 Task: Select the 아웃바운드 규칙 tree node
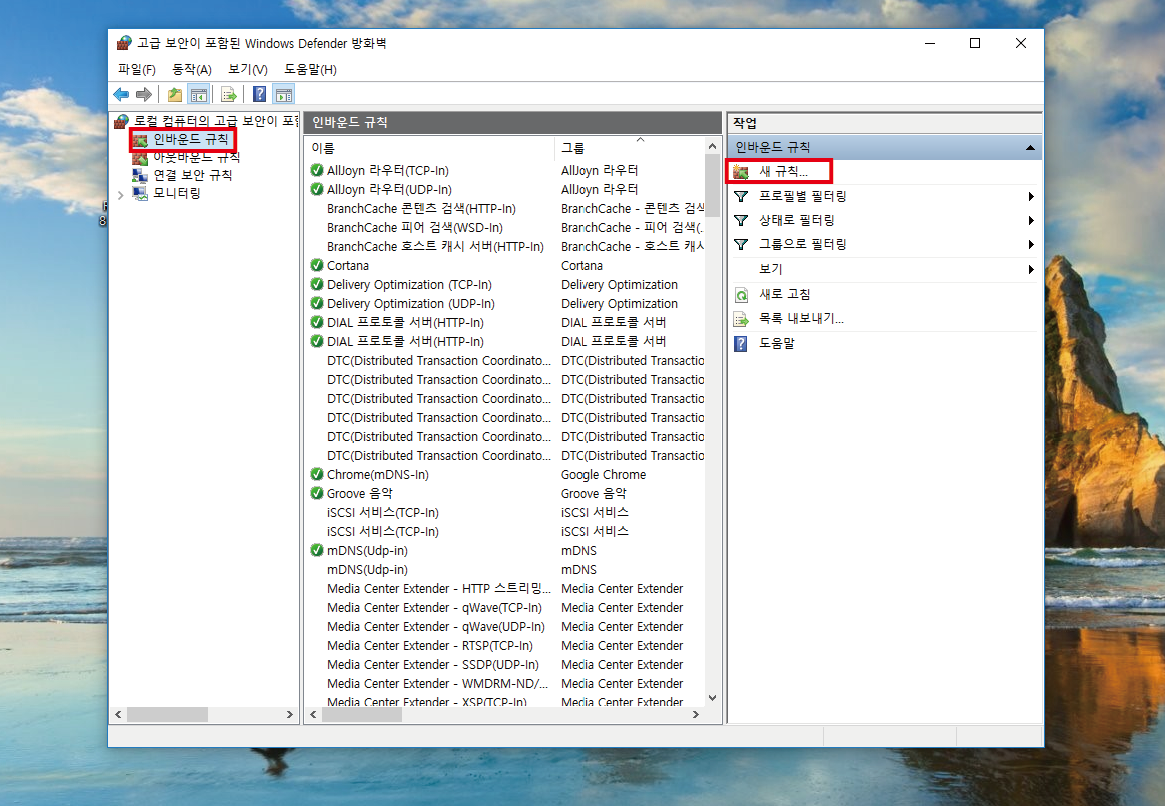pyautogui.click(x=196, y=157)
